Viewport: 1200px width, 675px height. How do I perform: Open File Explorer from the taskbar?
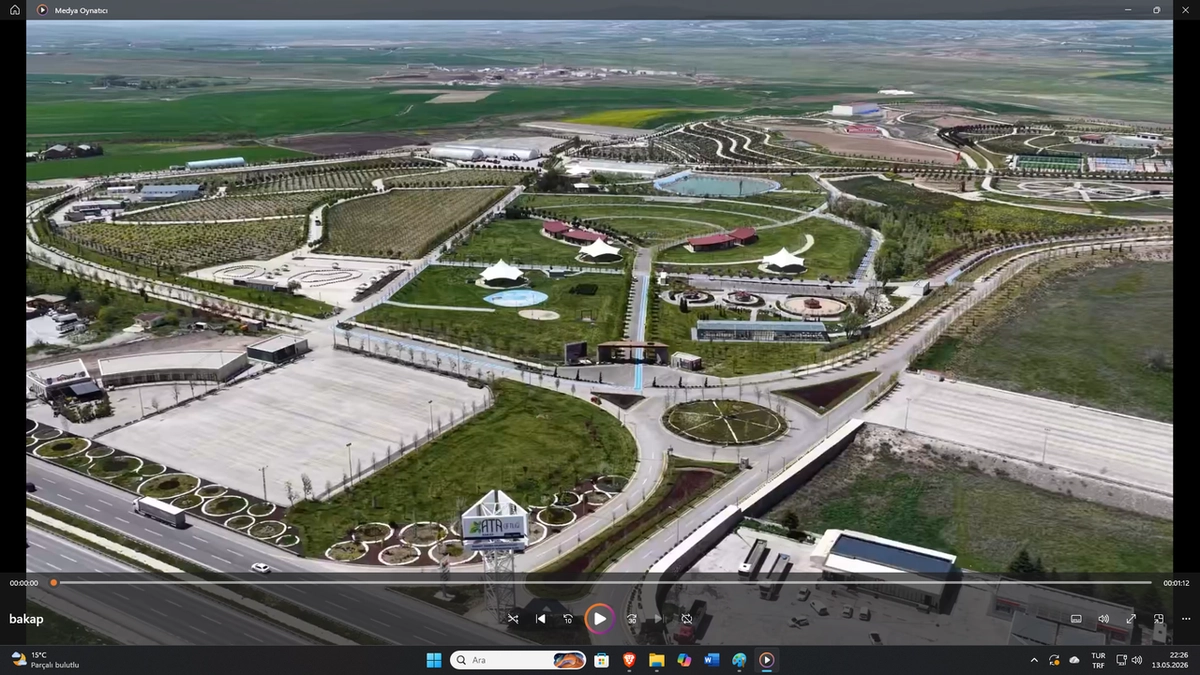click(x=656, y=660)
